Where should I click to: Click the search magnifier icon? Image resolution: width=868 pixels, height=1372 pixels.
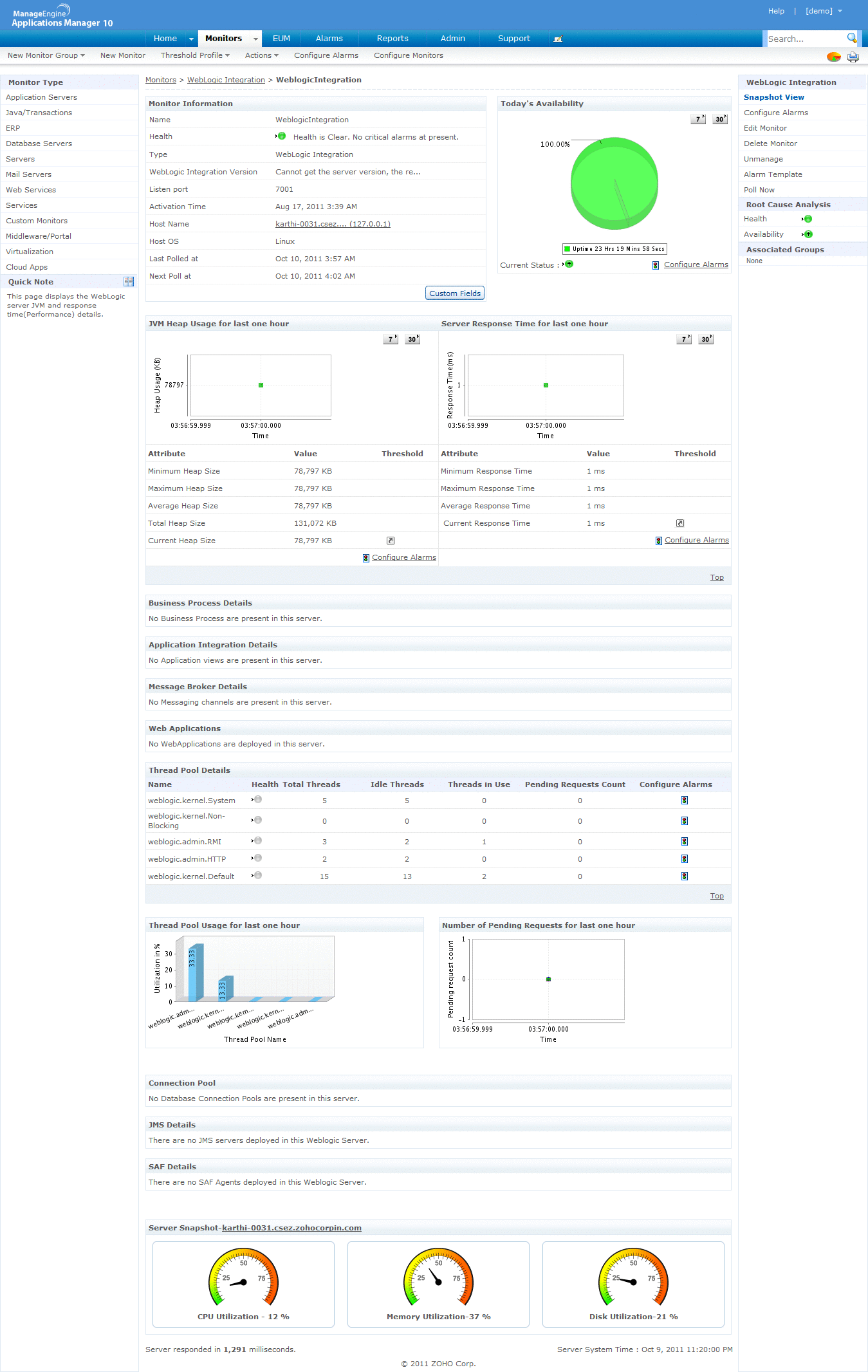[x=851, y=38]
